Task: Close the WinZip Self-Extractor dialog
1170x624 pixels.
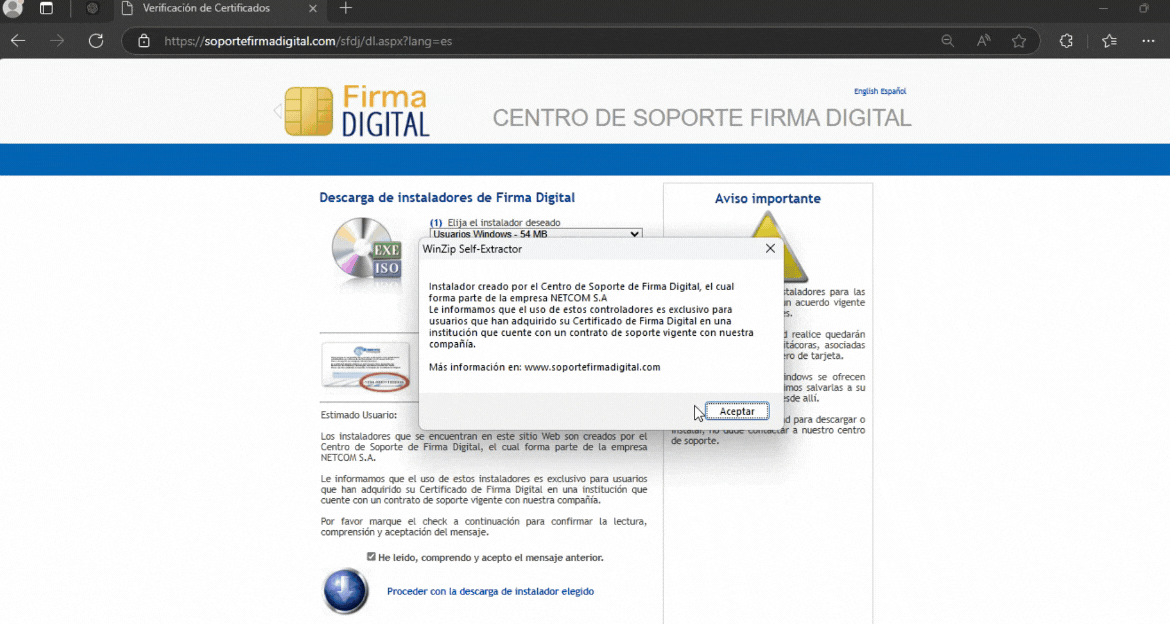Action: click(770, 248)
